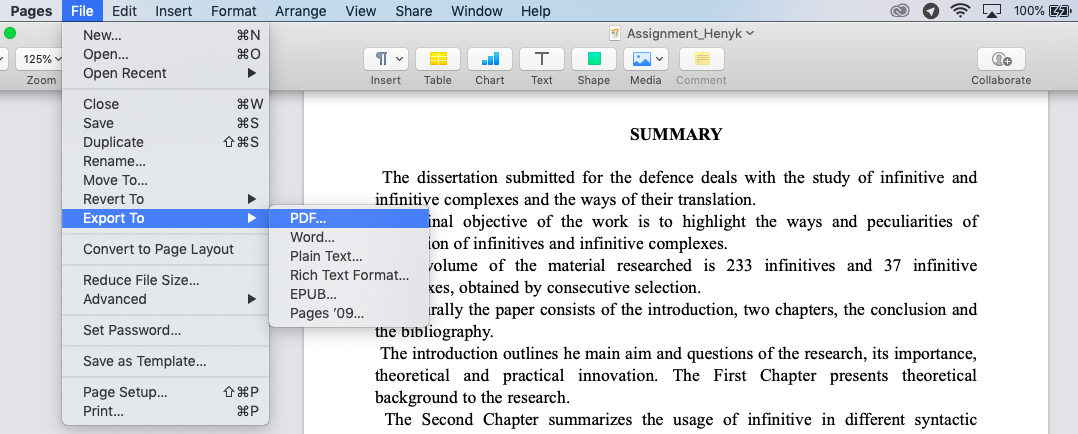This screenshot has height=434, width=1078.
Task: Select the highlighted Export To item
Action: (165, 218)
